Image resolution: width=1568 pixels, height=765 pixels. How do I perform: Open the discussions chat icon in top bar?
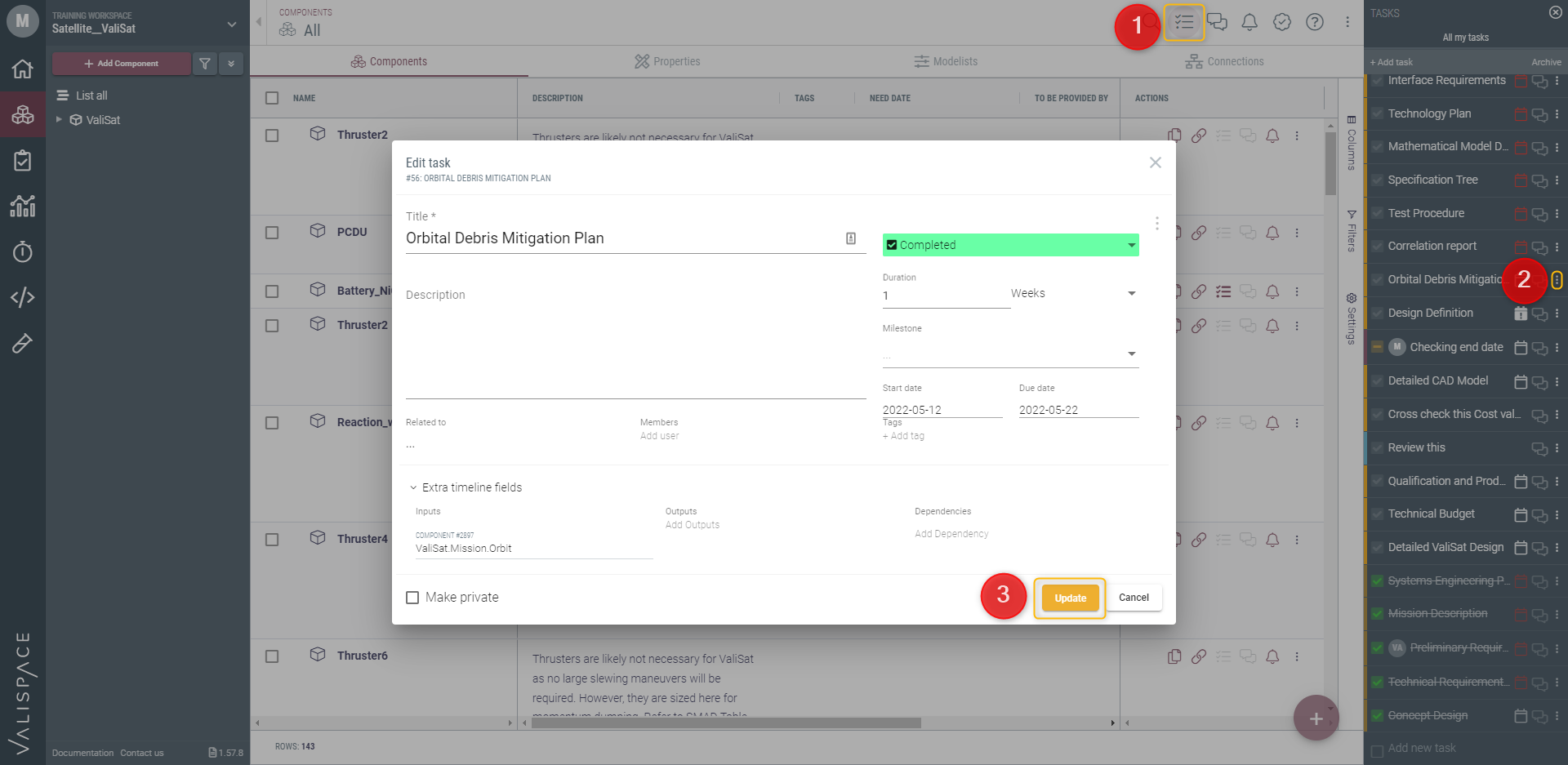pos(1217,22)
